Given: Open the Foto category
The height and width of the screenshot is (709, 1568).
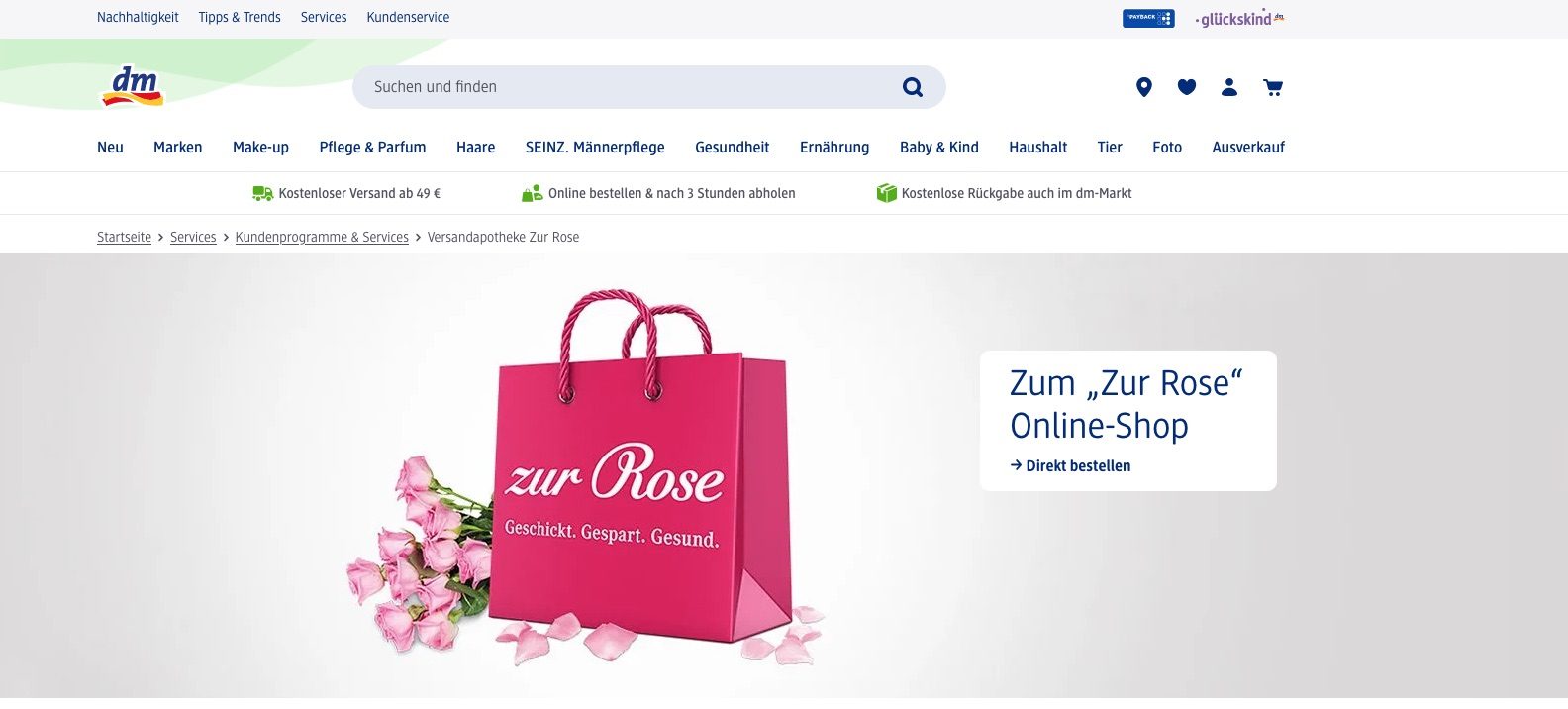Looking at the screenshot, I should click(x=1167, y=147).
